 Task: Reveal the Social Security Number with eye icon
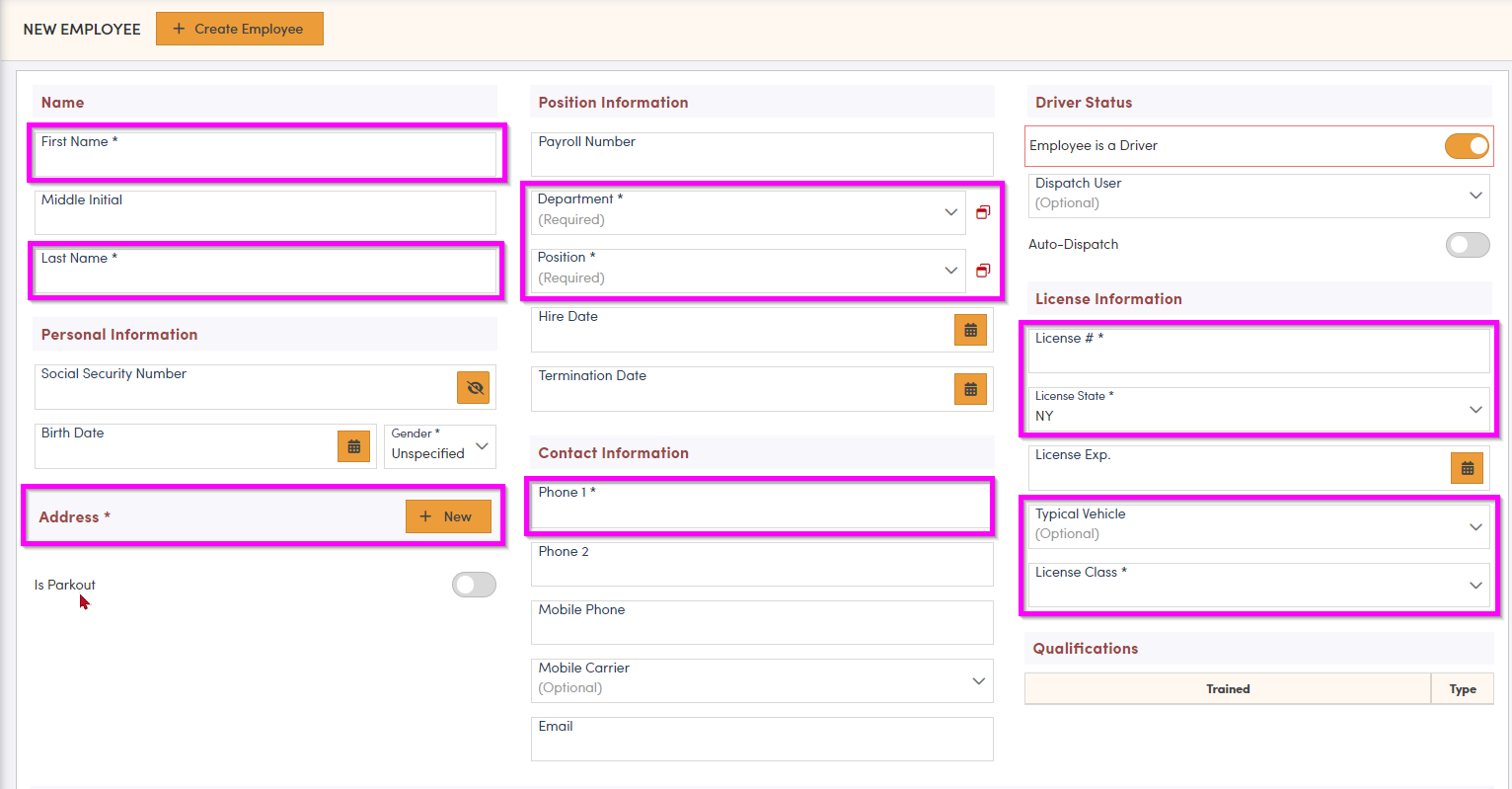pyautogui.click(x=474, y=388)
